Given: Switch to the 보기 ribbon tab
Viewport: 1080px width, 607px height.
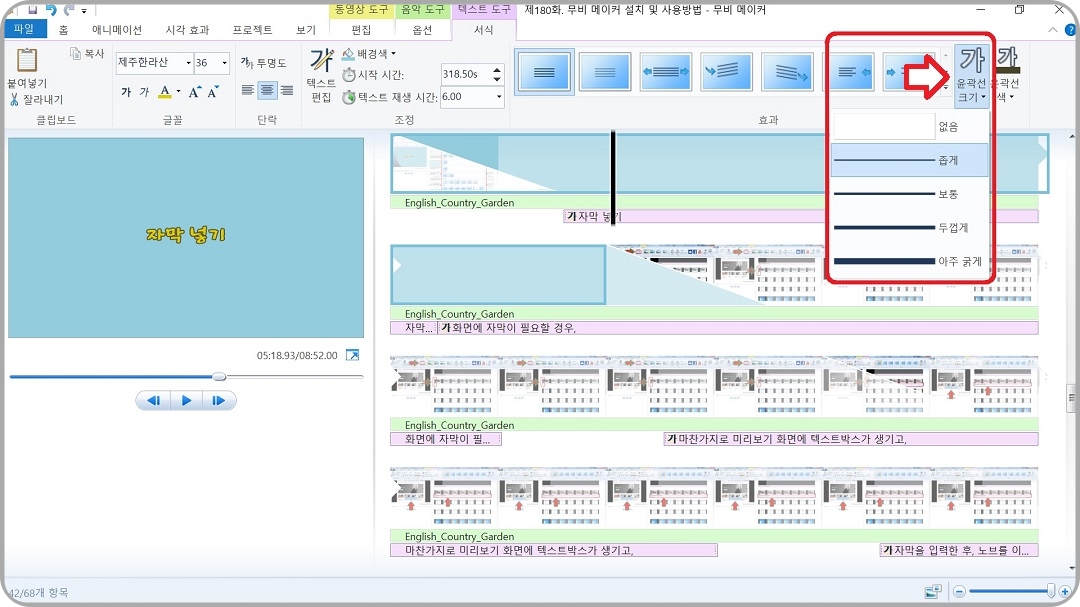Looking at the screenshot, I should point(306,30).
